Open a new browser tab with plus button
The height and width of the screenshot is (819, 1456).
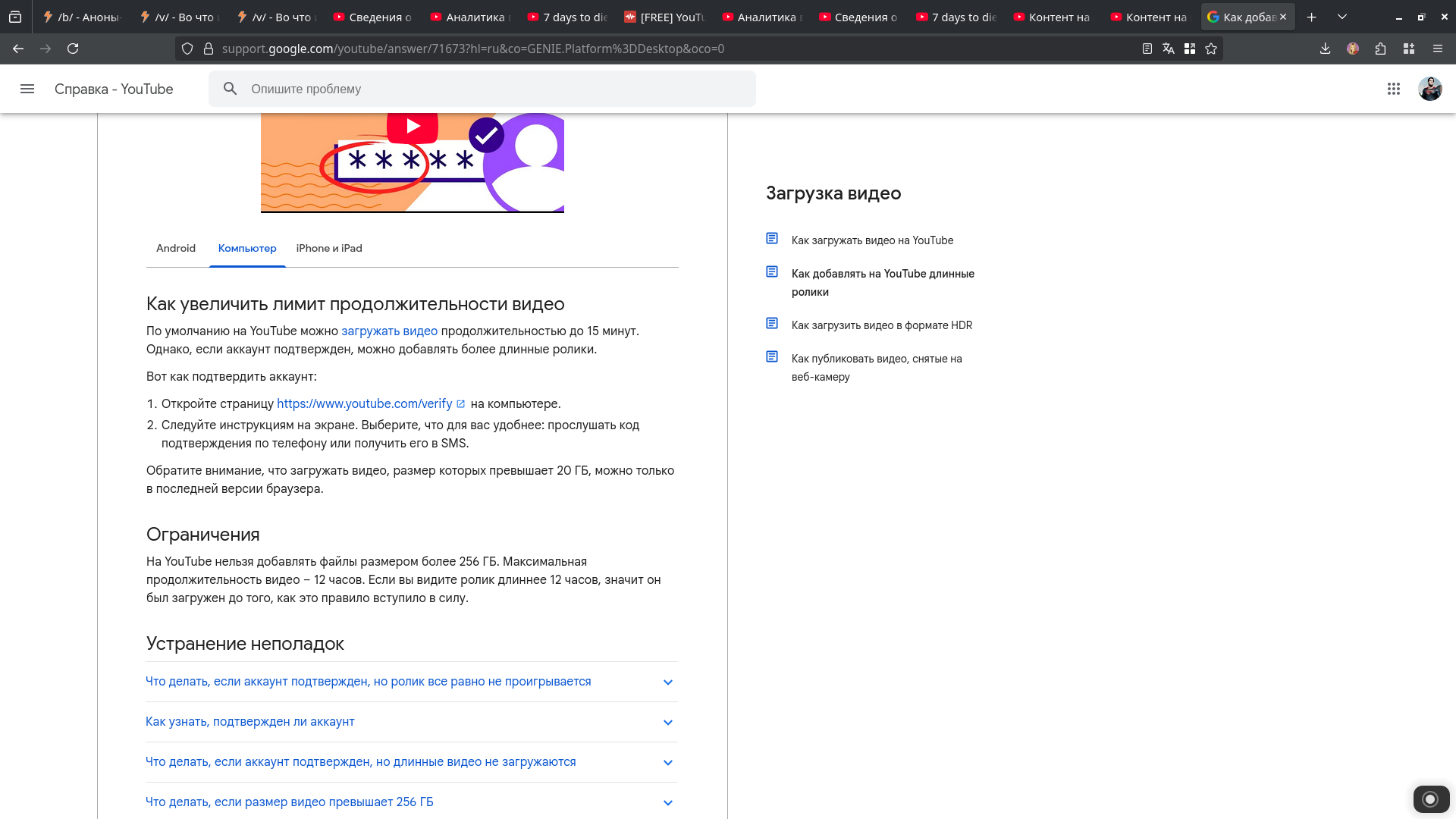pyautogui.click(x=1311, y=17)
